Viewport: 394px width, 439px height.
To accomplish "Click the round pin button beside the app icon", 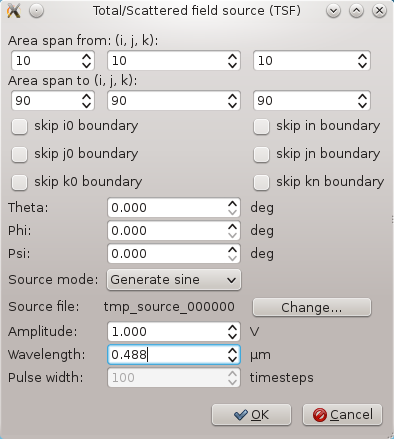I will (36, 11).
